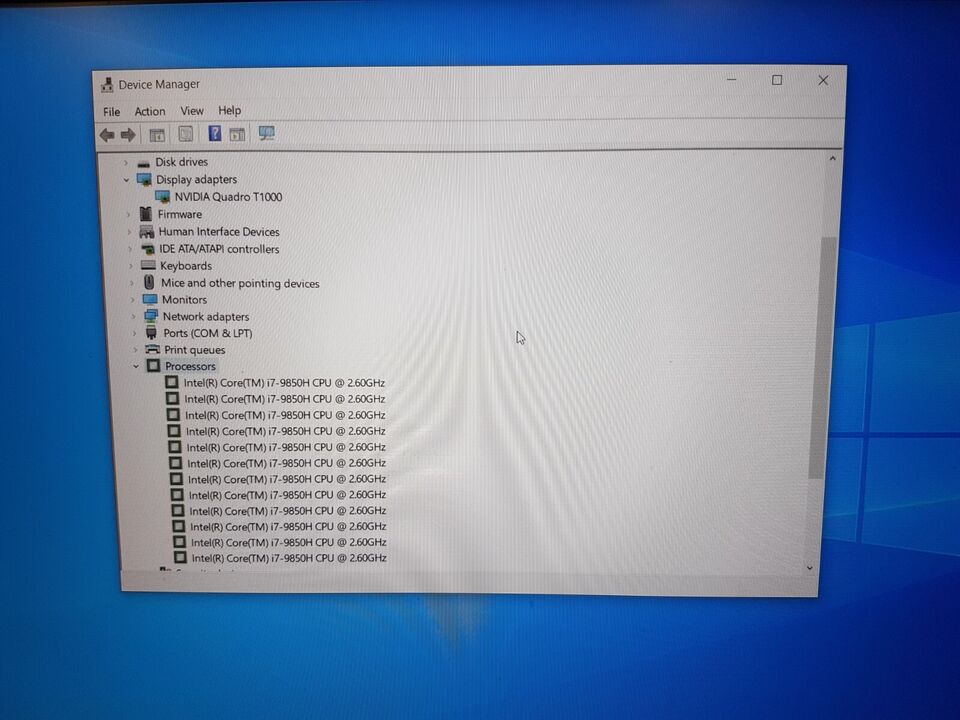Viewport: 960px width, 720px height.
Task: Select the Keyboards category icon
Action: pyautogui.click(x=148, y=266)
